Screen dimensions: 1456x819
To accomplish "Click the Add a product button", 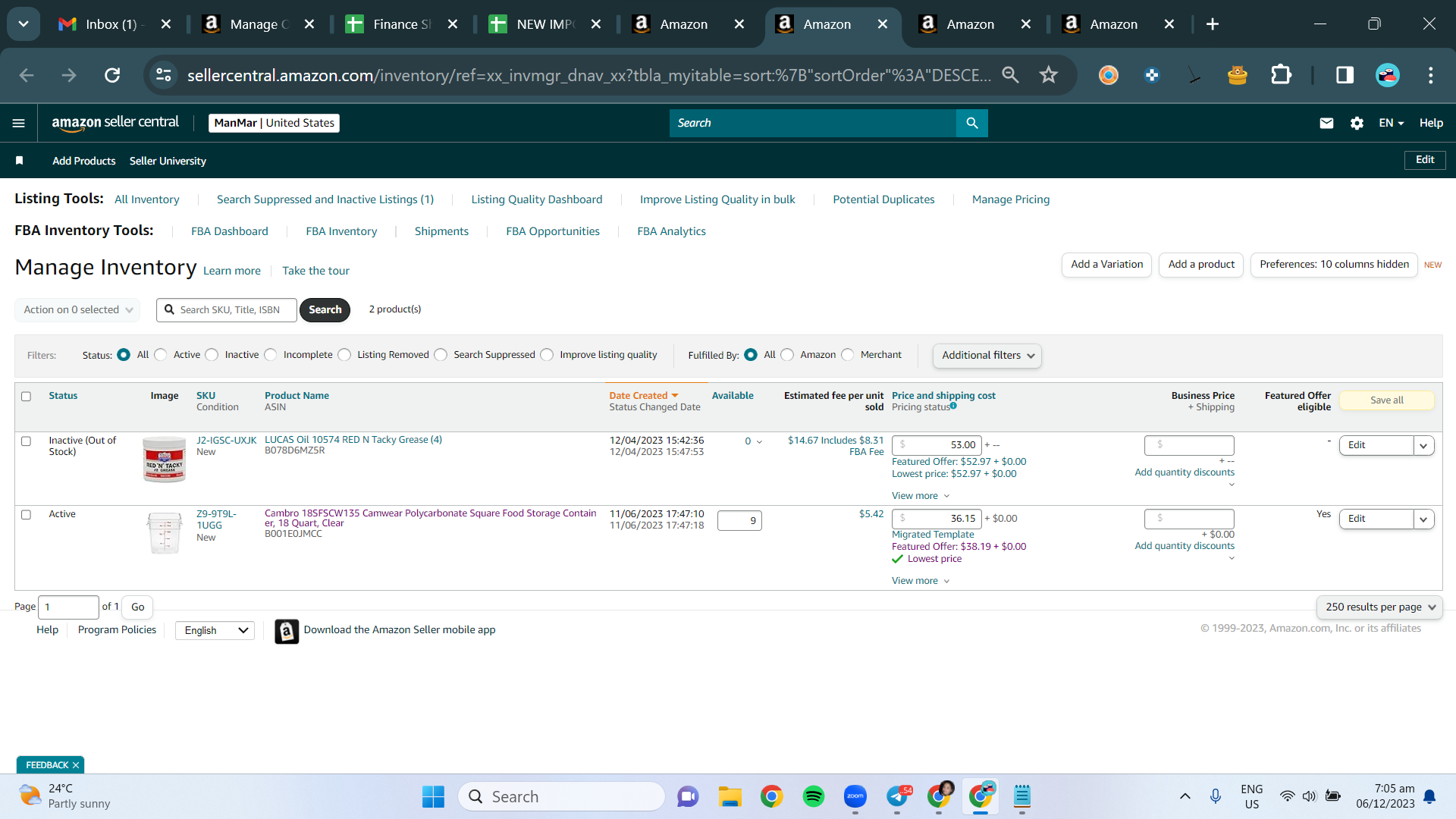I will (x=1201, y=265).
